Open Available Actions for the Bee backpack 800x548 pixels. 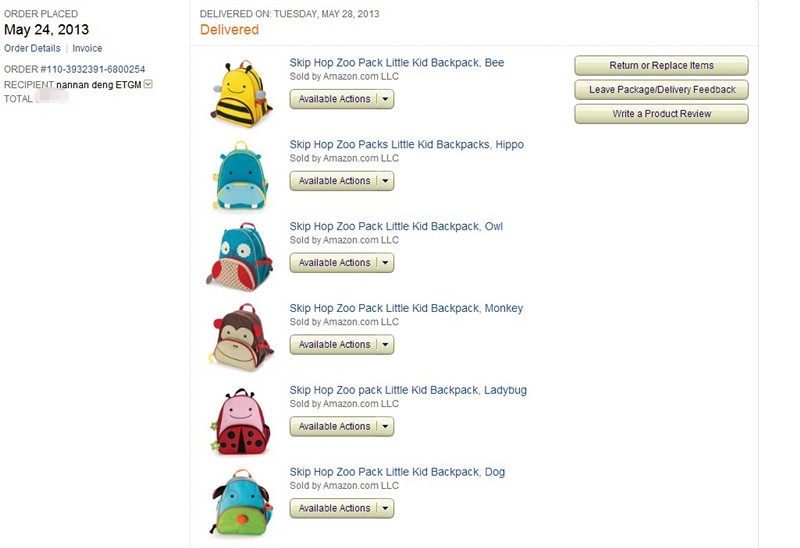[x=342, y=99]
